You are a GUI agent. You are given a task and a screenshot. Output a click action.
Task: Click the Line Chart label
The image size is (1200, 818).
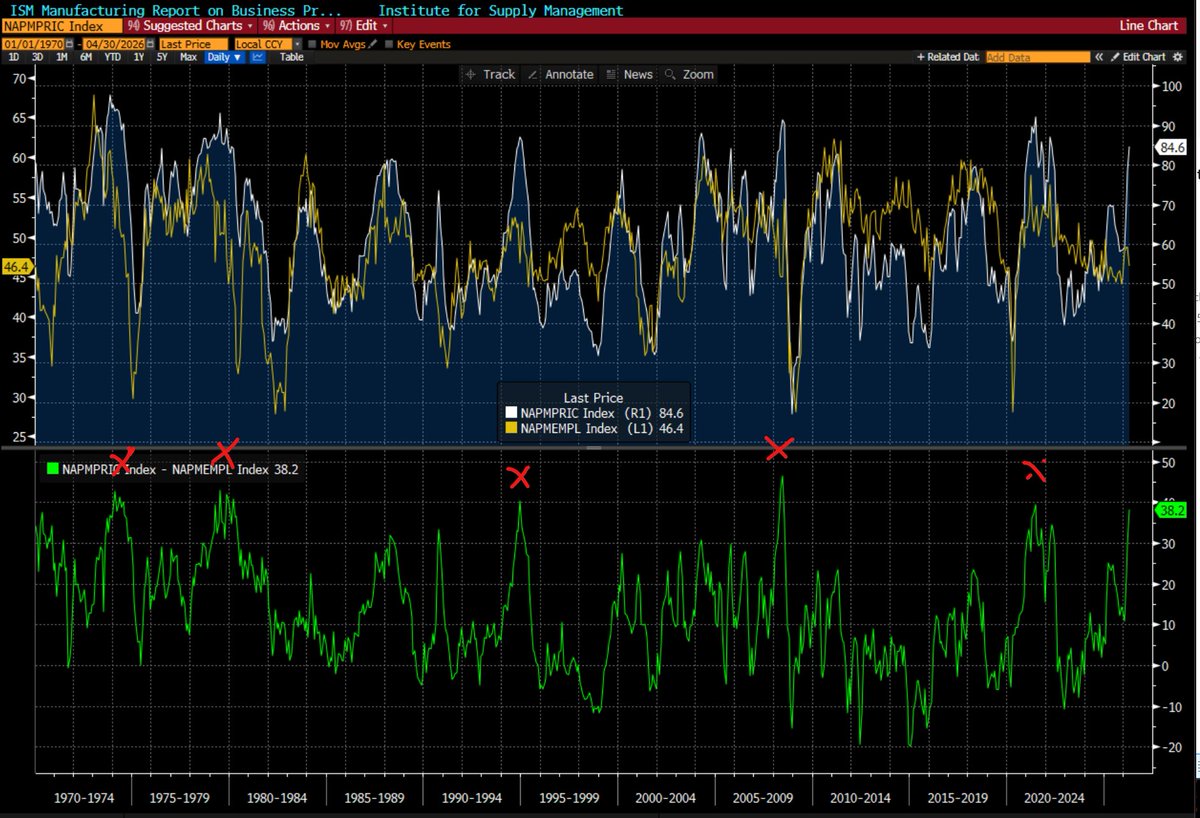[1148, 25]
